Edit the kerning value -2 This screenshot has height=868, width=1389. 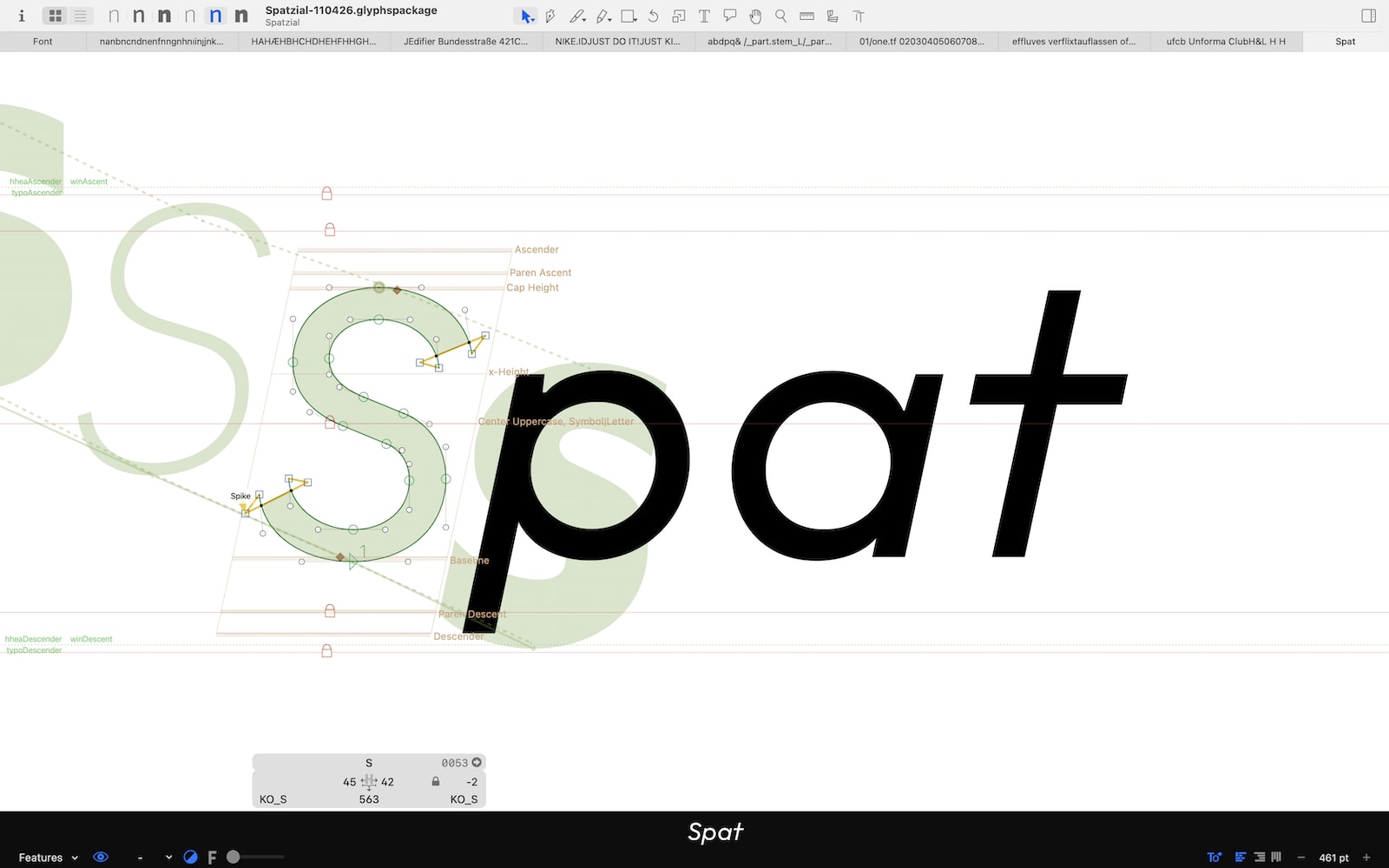pyautogui.click(x=471, y=782)
